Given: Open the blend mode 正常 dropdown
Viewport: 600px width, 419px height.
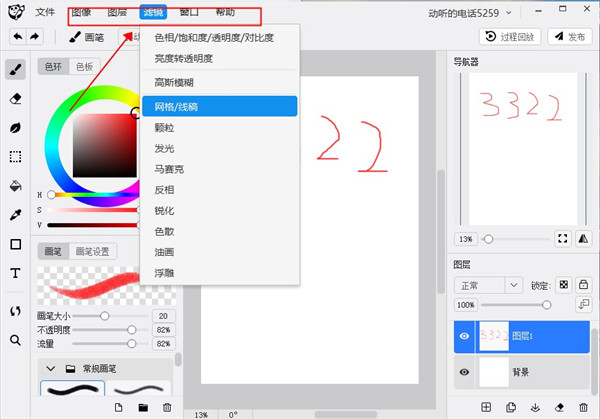Looking at the screenshot, I should click(488, 285).
